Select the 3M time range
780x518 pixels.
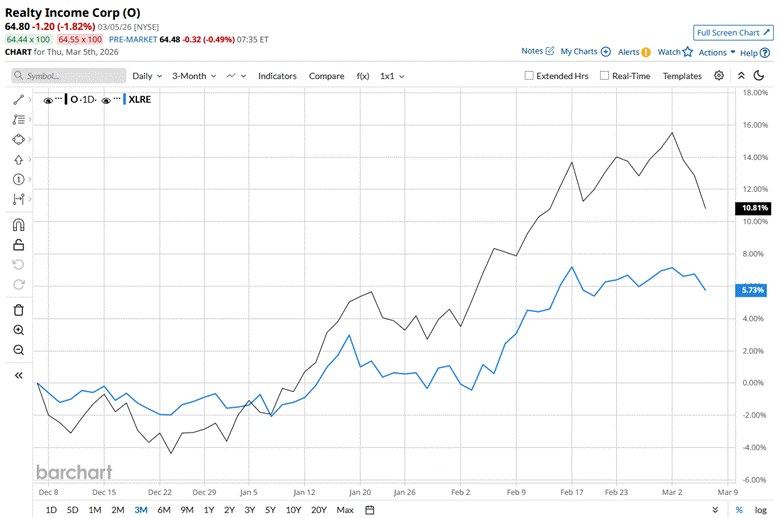click(141, 510)
